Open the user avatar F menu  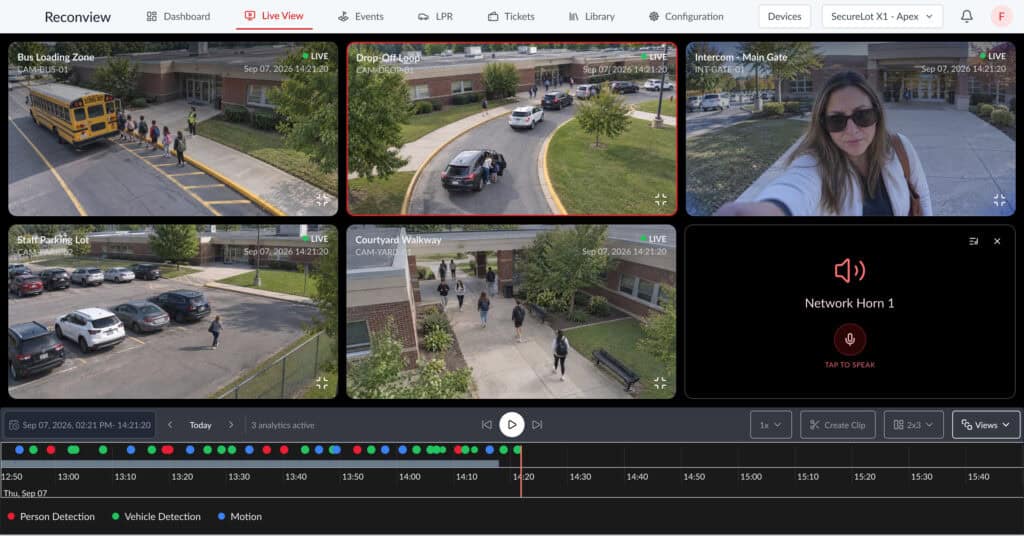pyautogui.click(x=1001, y=16)
